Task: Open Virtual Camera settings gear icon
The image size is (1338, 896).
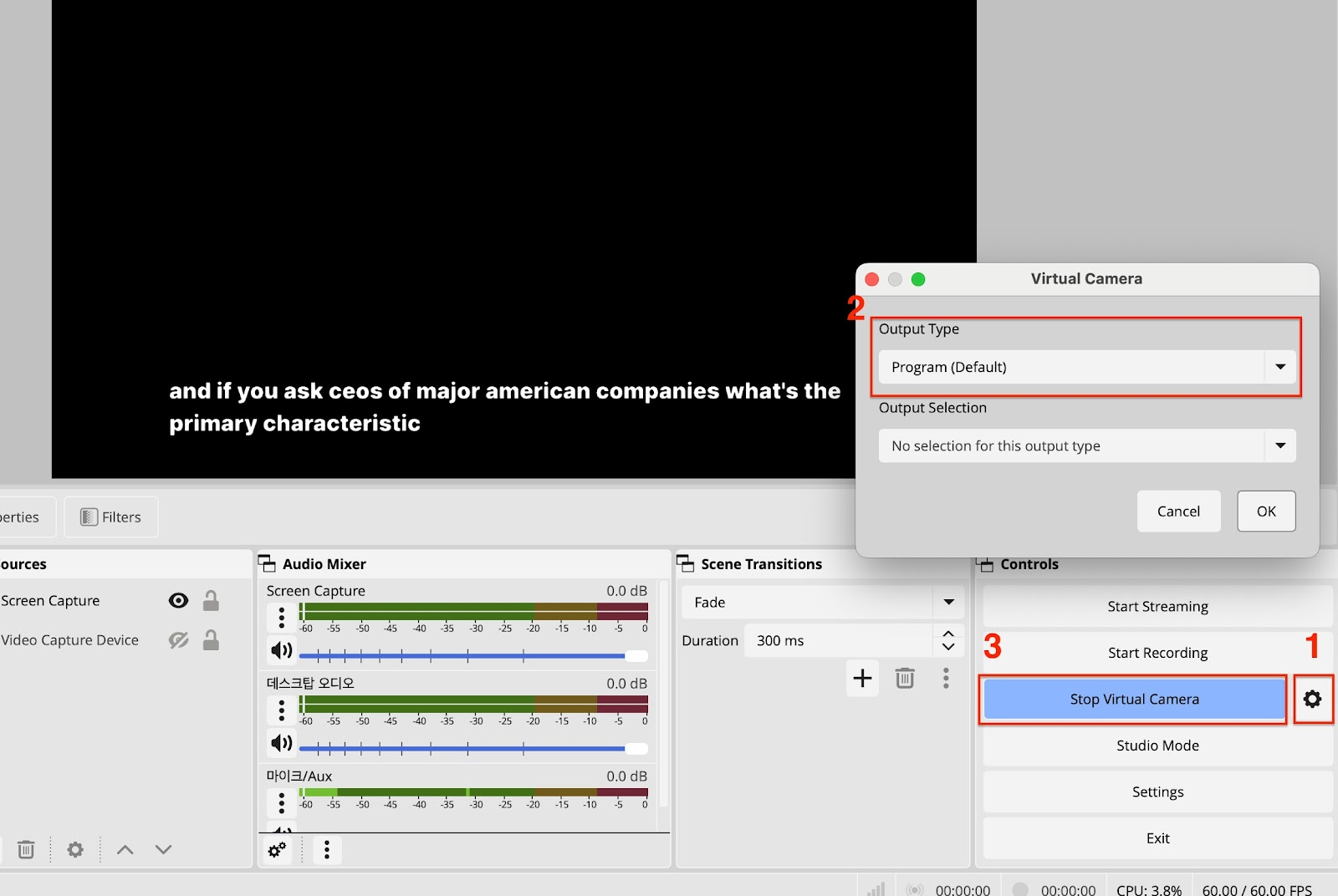Action: (x=1313, y=699)
